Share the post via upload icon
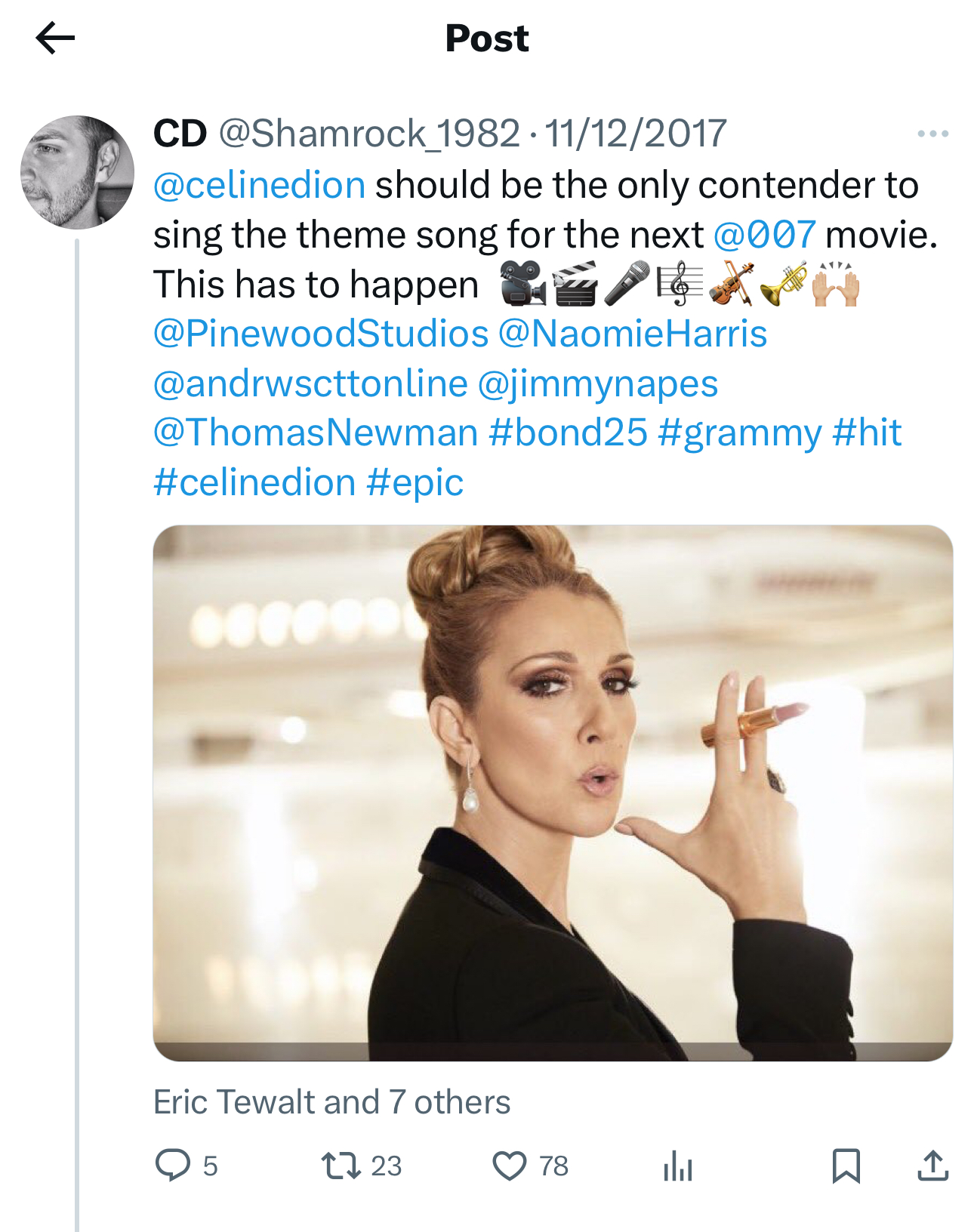This screenshot has height=1232, width=974. [x=932, y=1165]
